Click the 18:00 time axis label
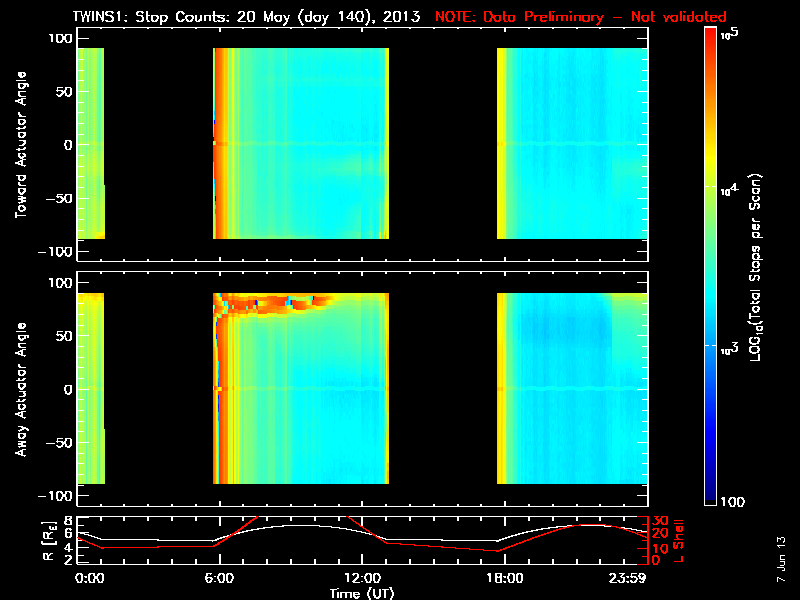The image size is (800, 600). coord(505,578)
